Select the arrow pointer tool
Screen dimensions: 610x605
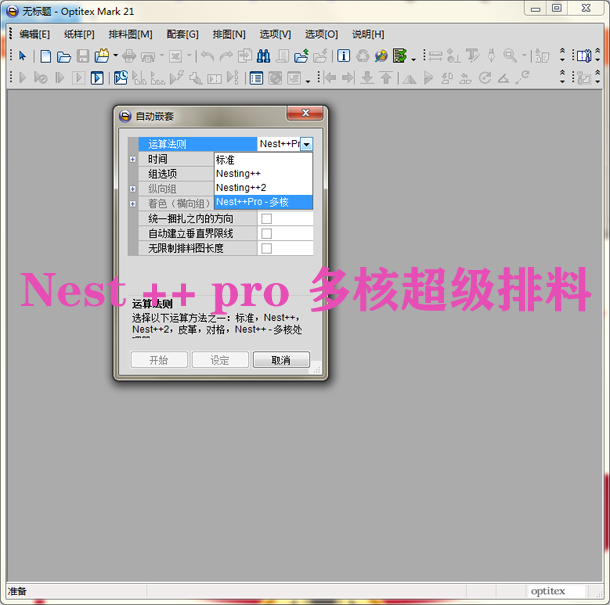pyautogui.click(x=23, y=56)
